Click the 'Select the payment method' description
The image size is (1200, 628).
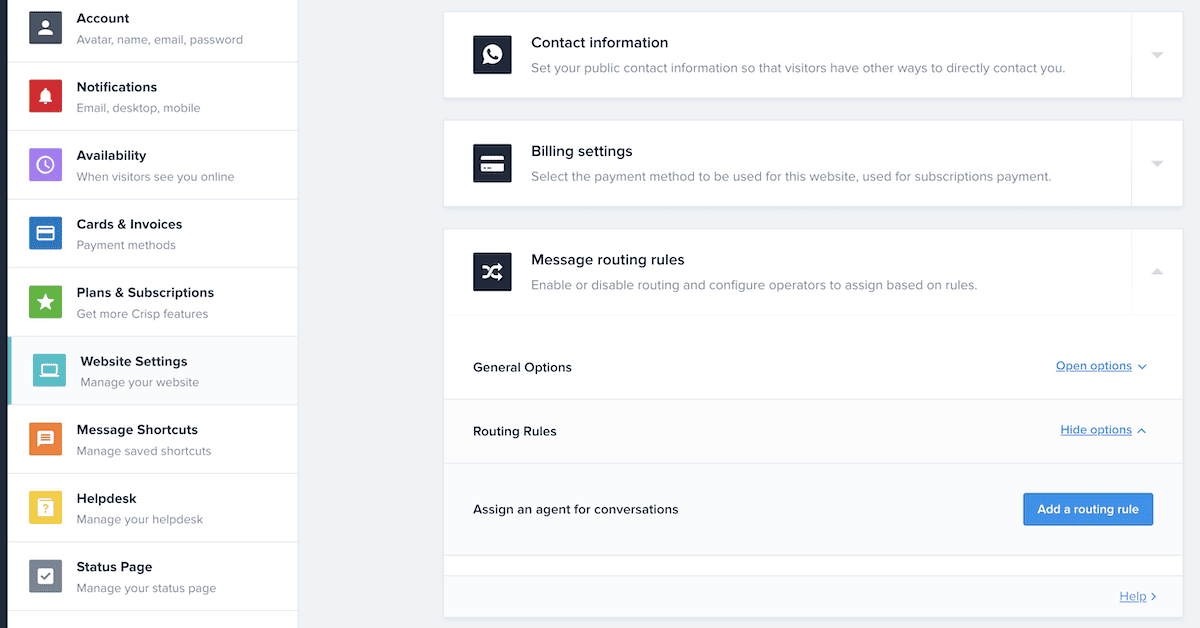[791, 177]
